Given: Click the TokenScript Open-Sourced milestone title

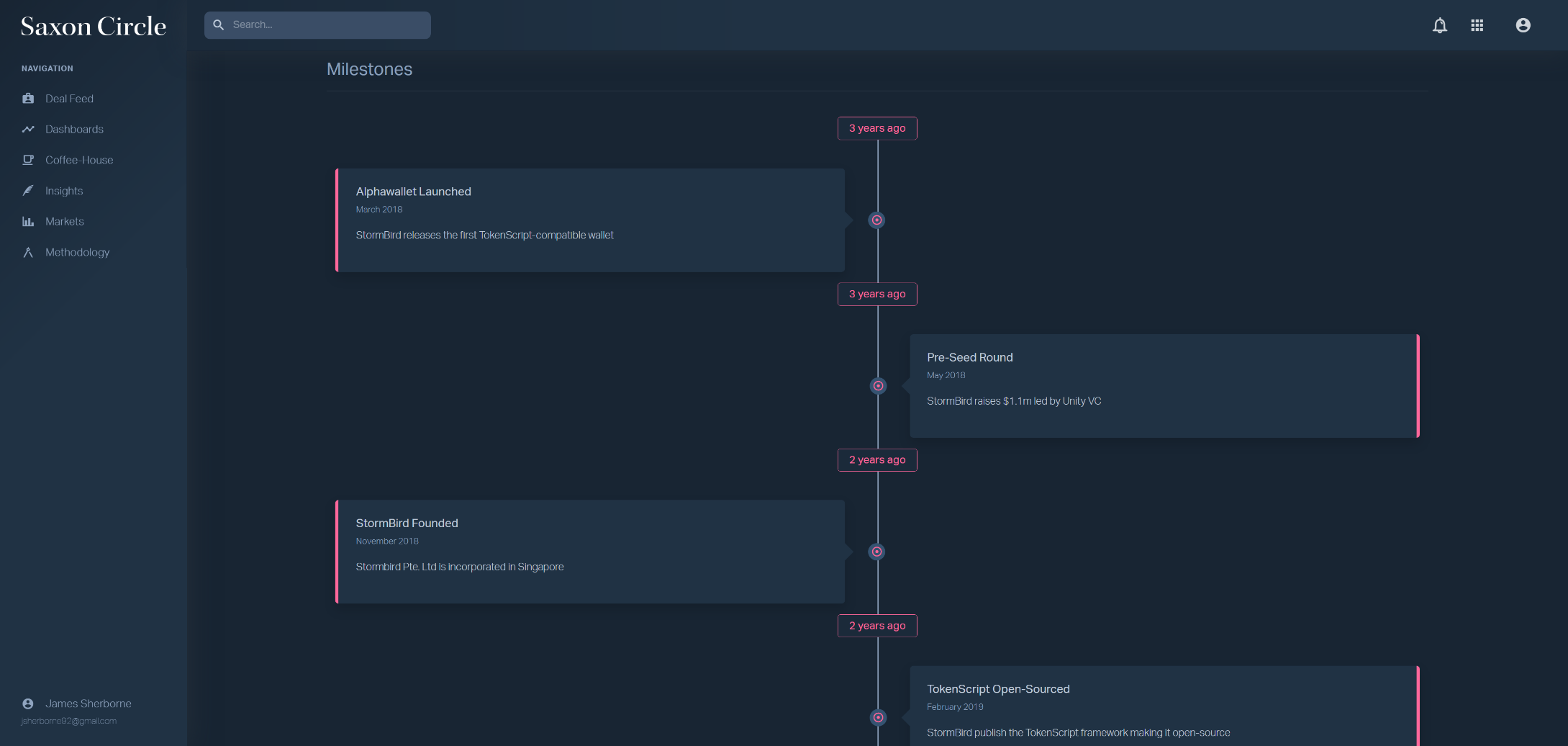Looking at the screenshot, I should click(x=998, y=689).
